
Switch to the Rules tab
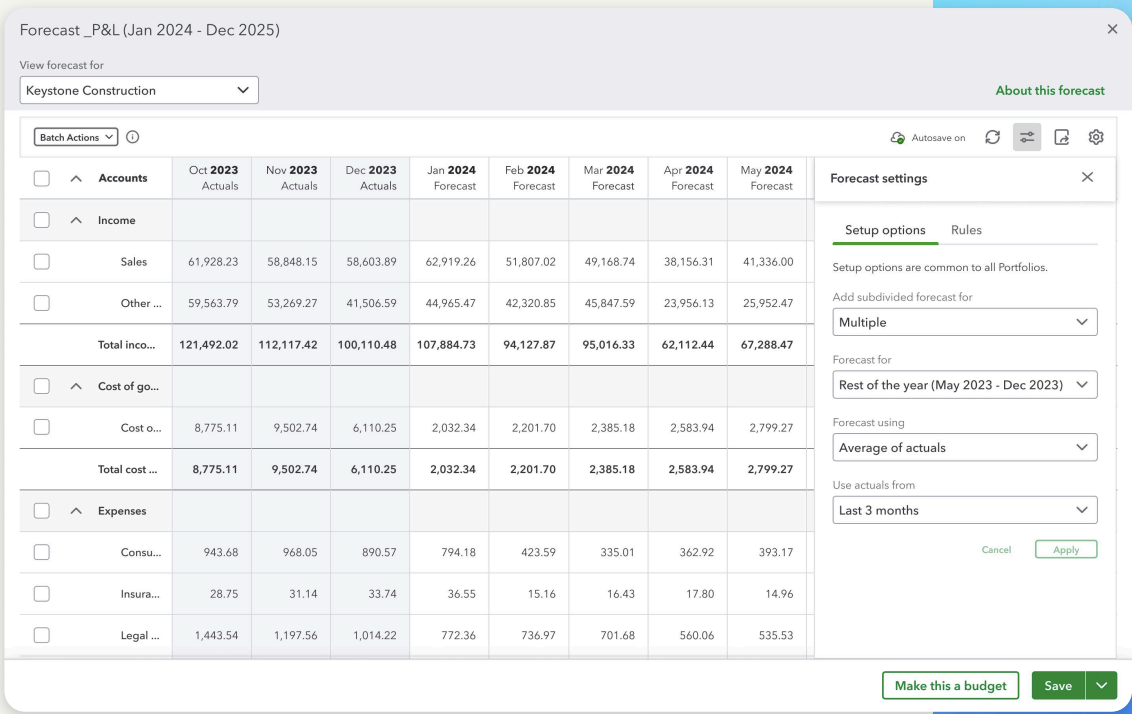point(966,230)
